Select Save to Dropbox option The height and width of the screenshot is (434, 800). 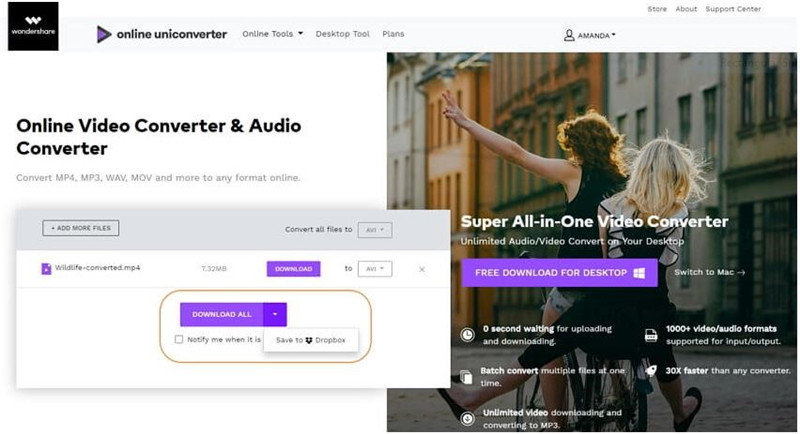(311, 340)
